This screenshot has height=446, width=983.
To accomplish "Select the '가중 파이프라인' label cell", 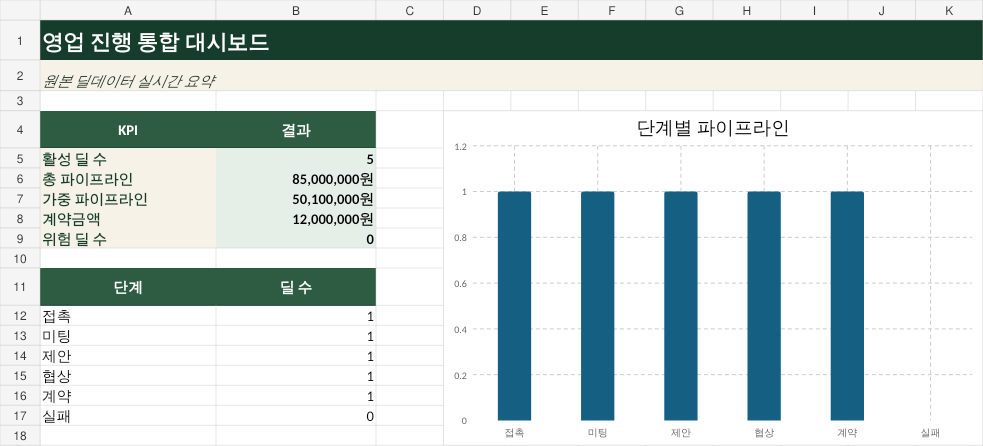I will [128, 199].
